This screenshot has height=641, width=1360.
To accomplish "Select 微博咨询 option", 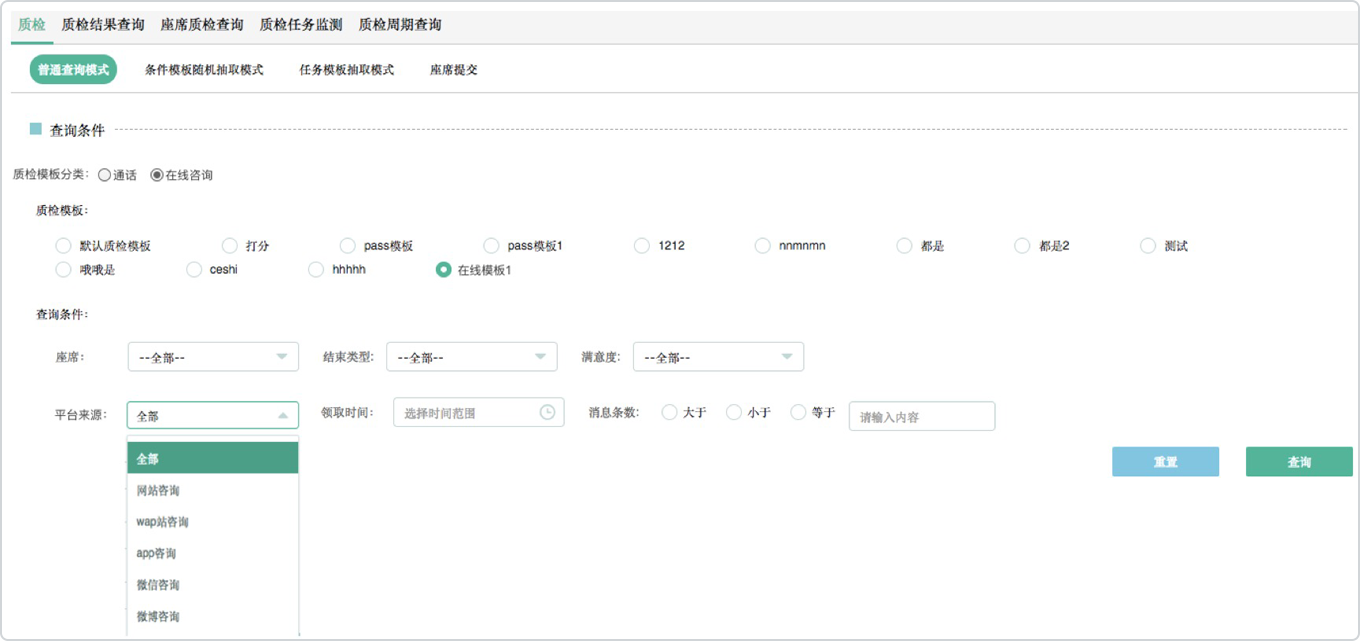I will 213,616.
